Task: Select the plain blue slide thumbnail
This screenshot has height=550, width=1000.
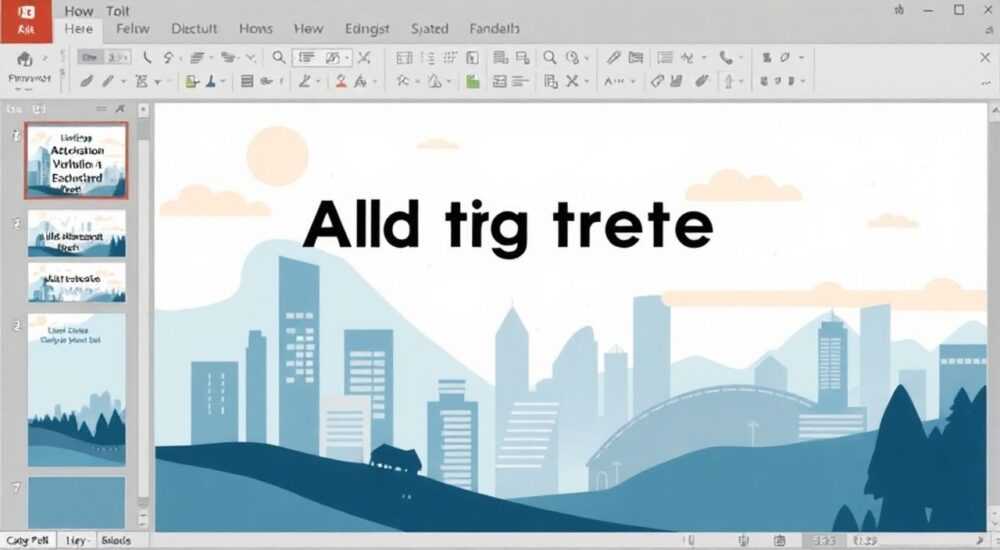Action: (x=77, y=502)
